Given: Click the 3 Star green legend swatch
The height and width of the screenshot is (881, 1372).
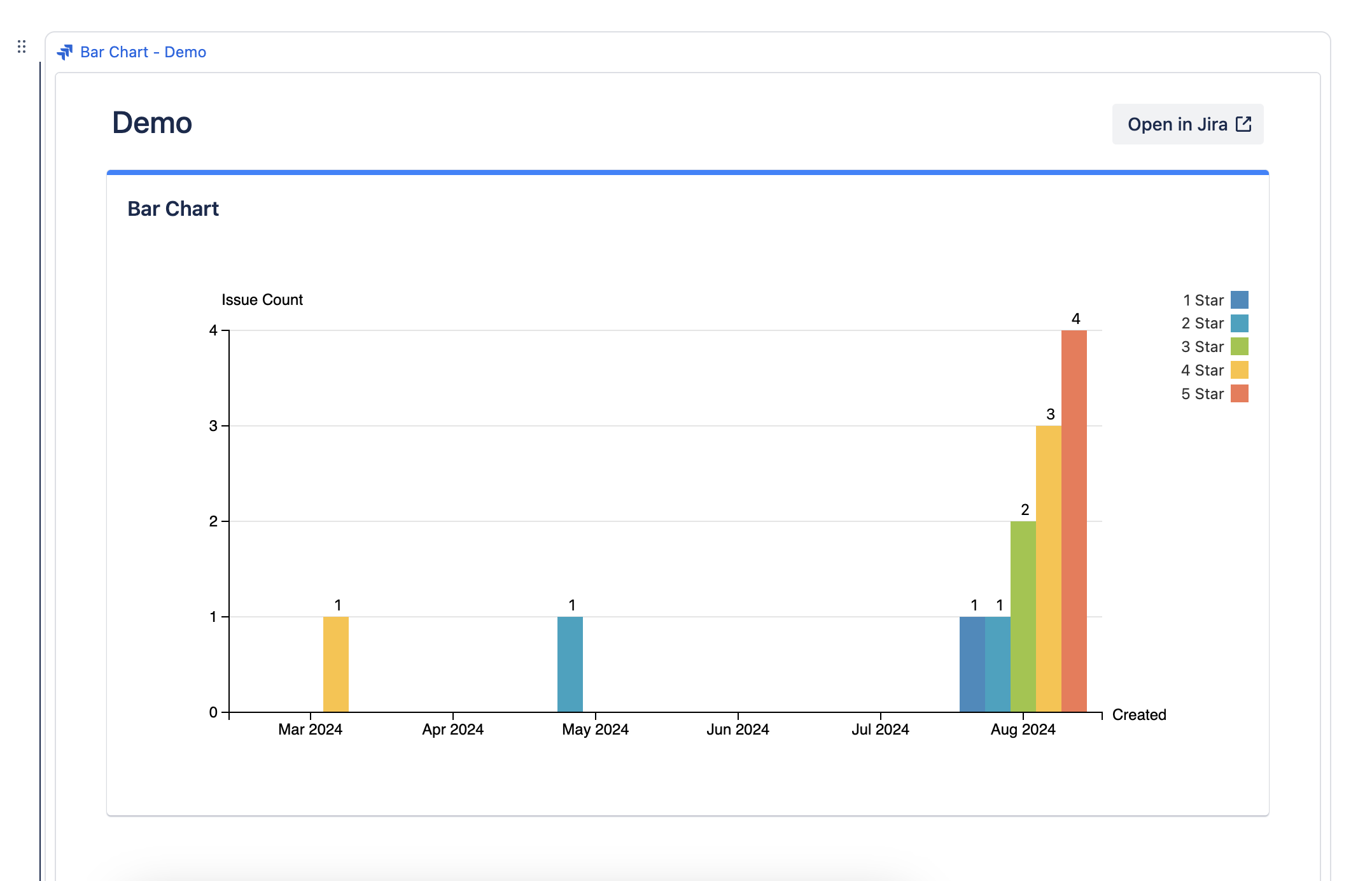Looking at the screenshot, I should (1239, 347).
